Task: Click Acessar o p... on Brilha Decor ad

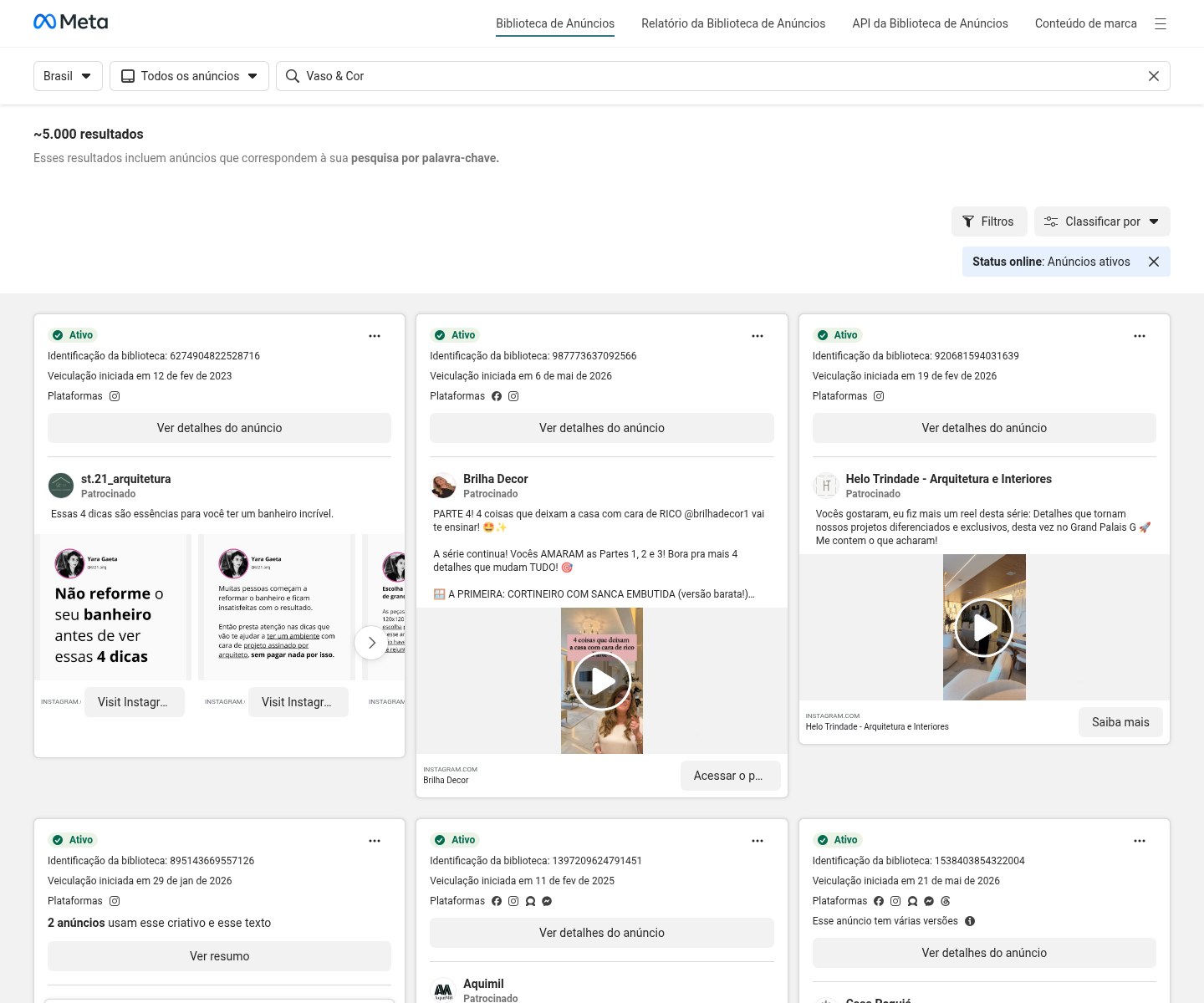Action: click(731, 776)
